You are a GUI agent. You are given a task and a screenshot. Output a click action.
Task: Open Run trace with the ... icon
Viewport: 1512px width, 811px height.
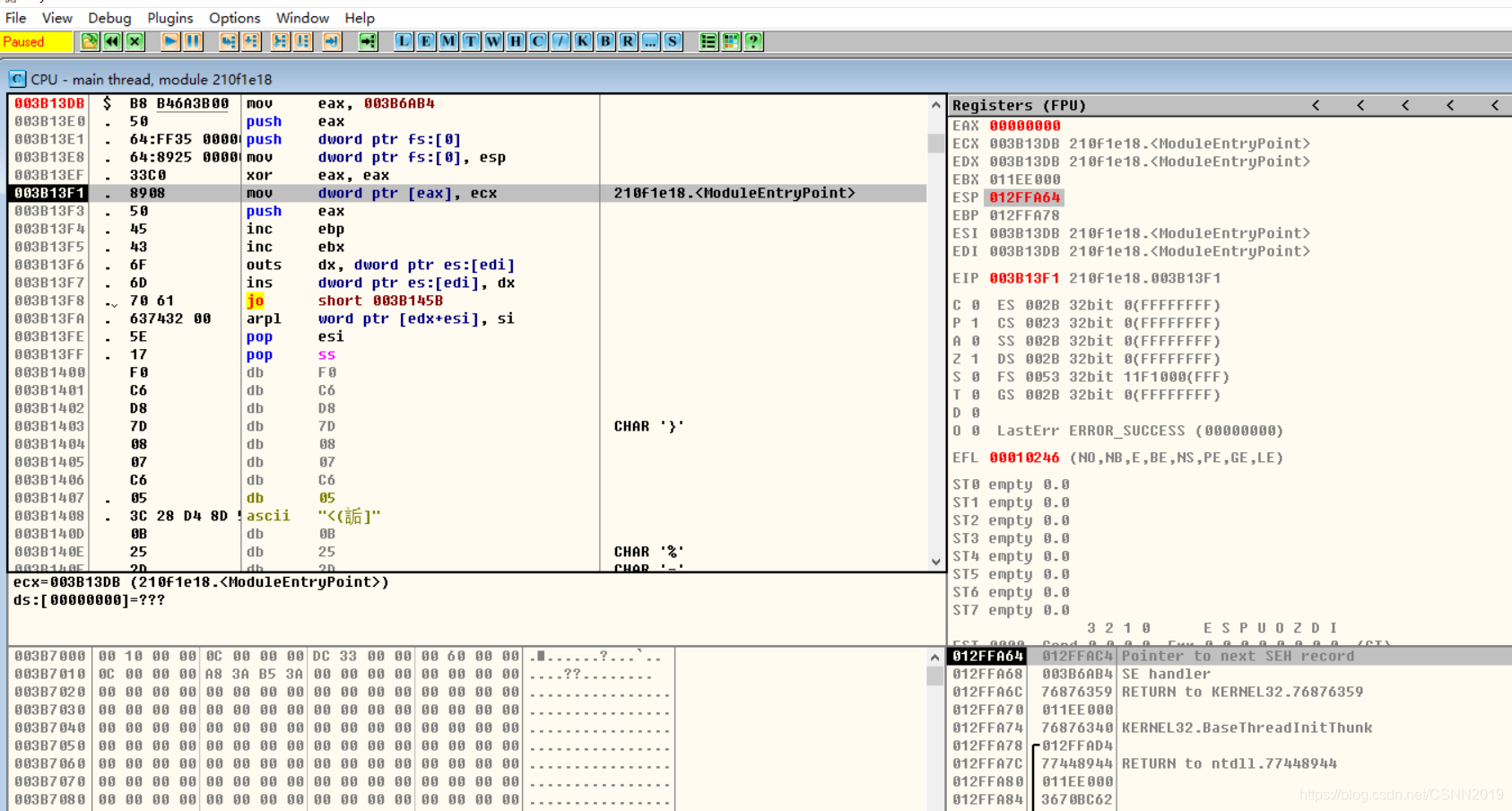[650, 41]
